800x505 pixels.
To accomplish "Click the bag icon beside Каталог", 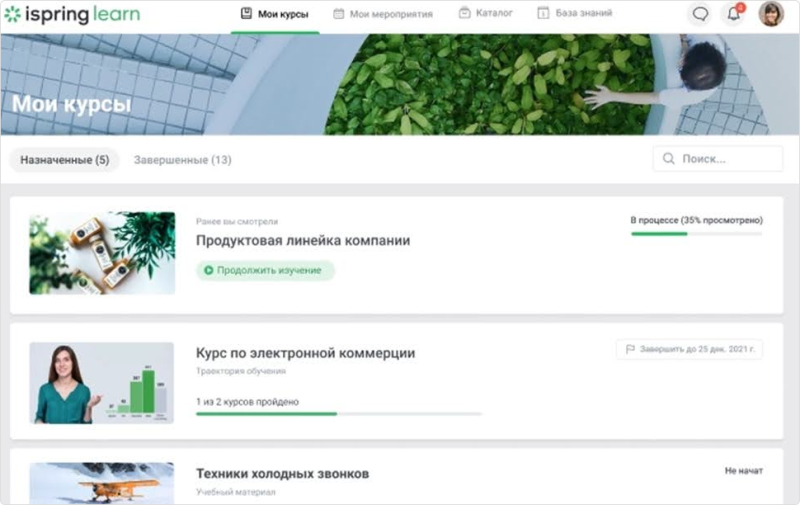I will pos(464,13).
